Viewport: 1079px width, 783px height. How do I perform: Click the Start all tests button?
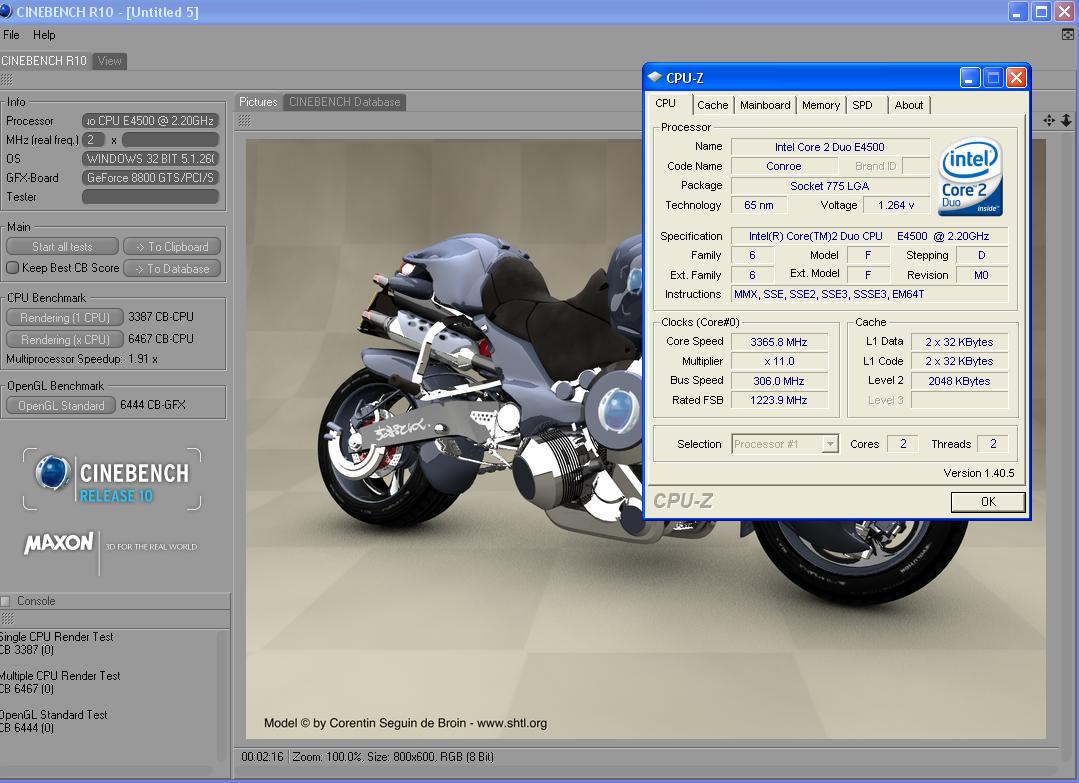pyautogui.click(x=63, y=246)
